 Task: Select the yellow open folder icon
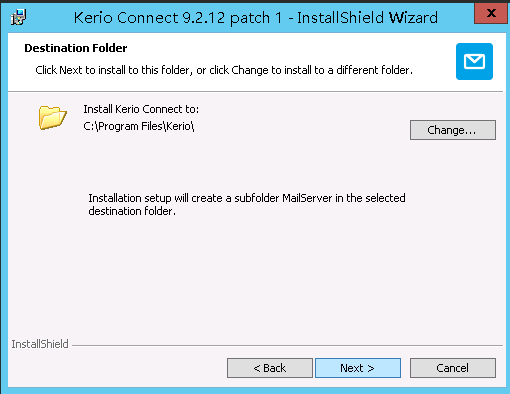(53, 117)
